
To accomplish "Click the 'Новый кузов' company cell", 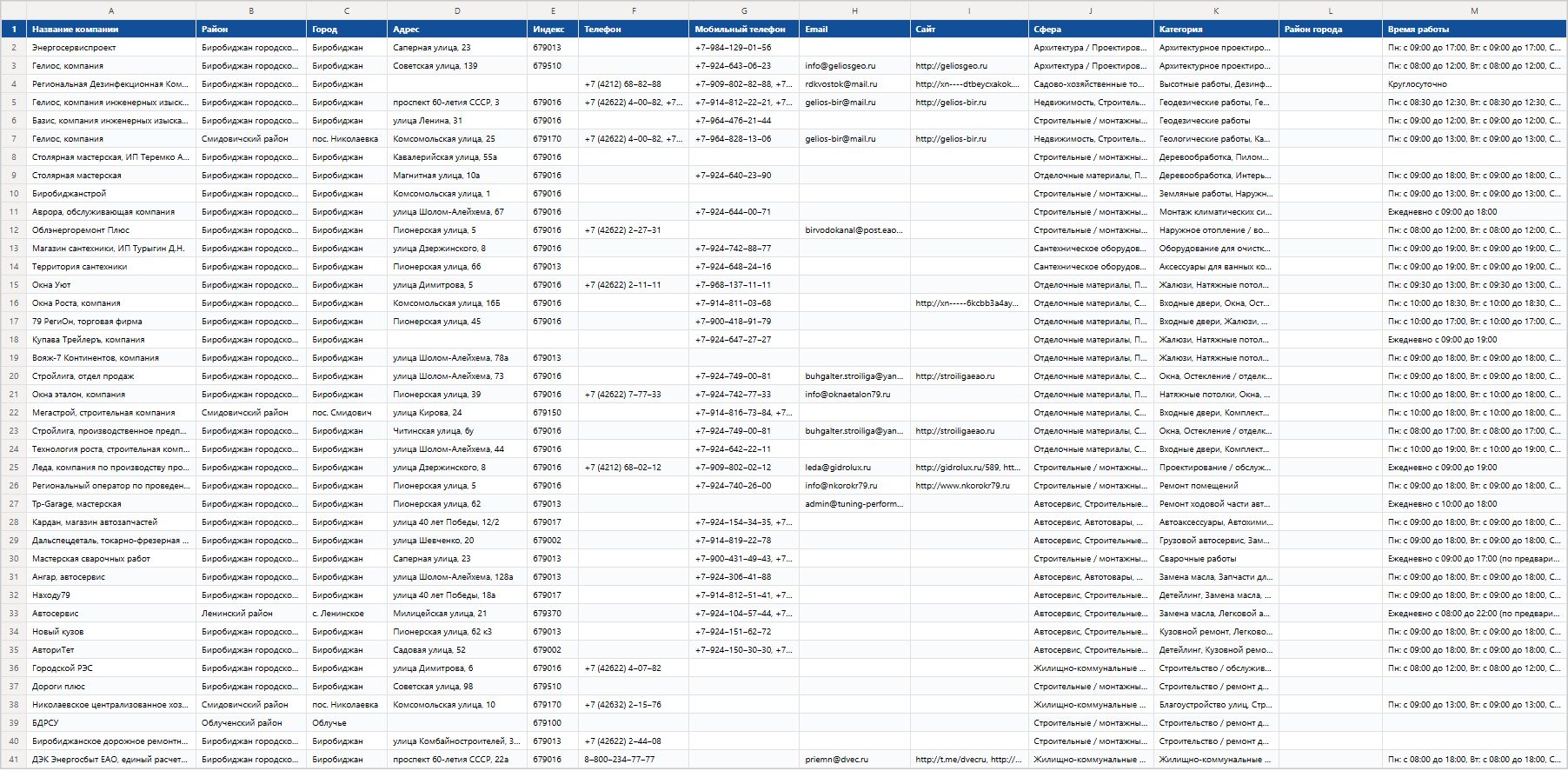I will tap(111, 632).
